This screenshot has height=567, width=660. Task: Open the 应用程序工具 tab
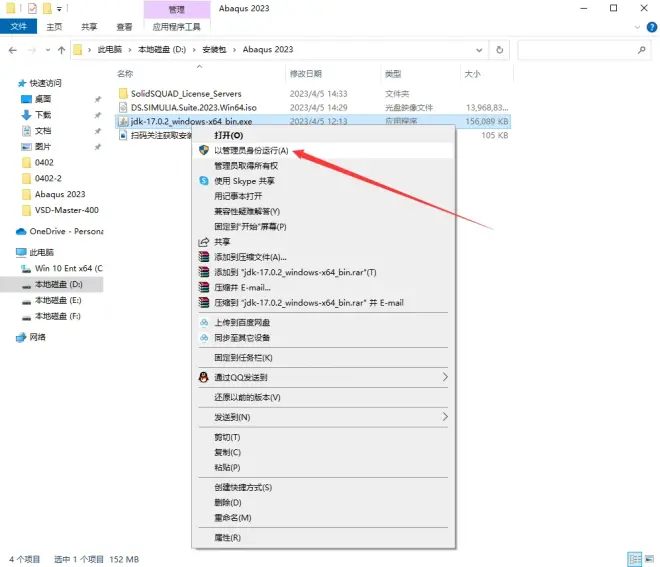(176, 27)
